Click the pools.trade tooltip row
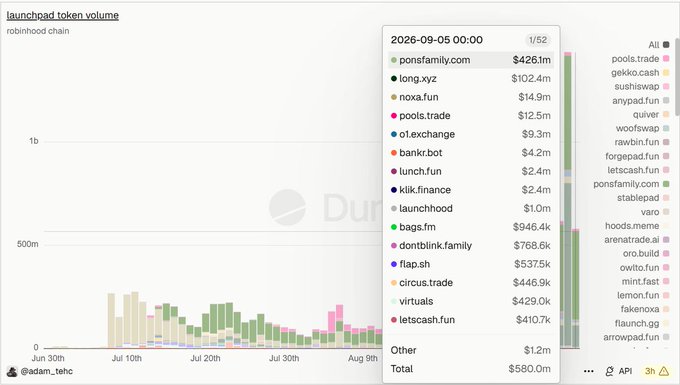The height and width of the screenshot is (385, 680). click(x=471, y=116)
